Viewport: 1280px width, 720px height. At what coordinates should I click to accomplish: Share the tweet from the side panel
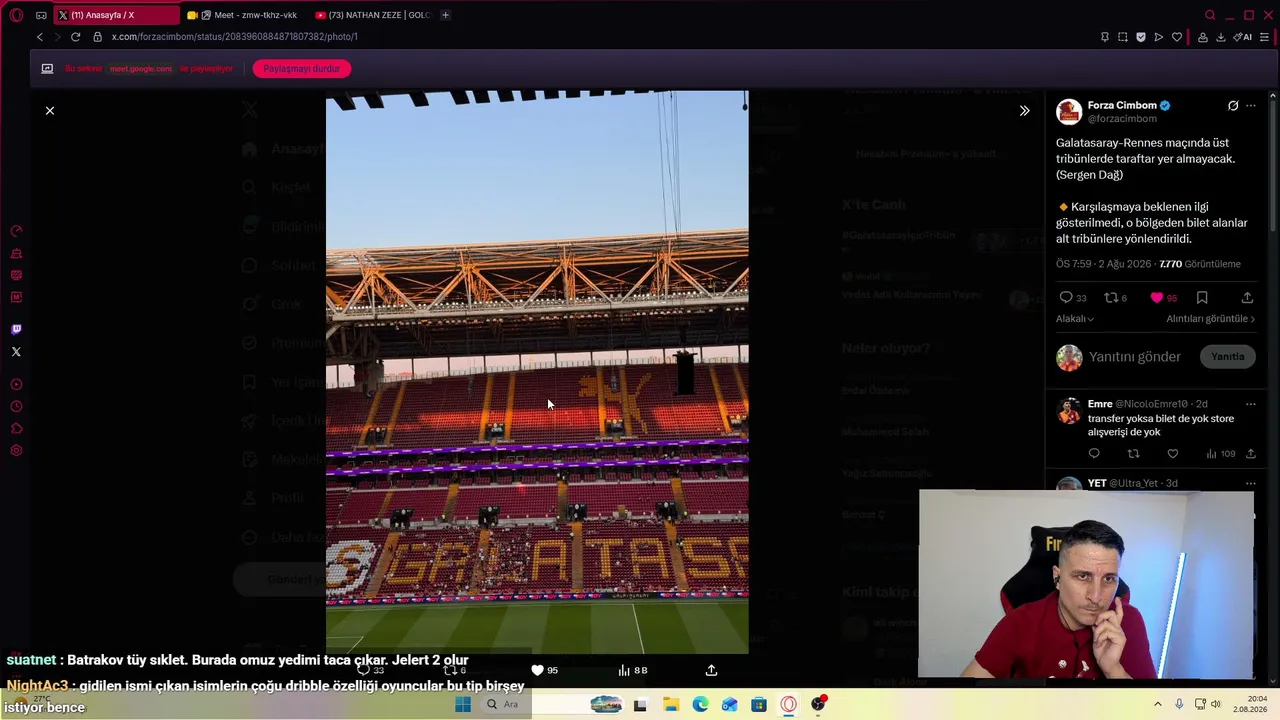point(1247,298)
